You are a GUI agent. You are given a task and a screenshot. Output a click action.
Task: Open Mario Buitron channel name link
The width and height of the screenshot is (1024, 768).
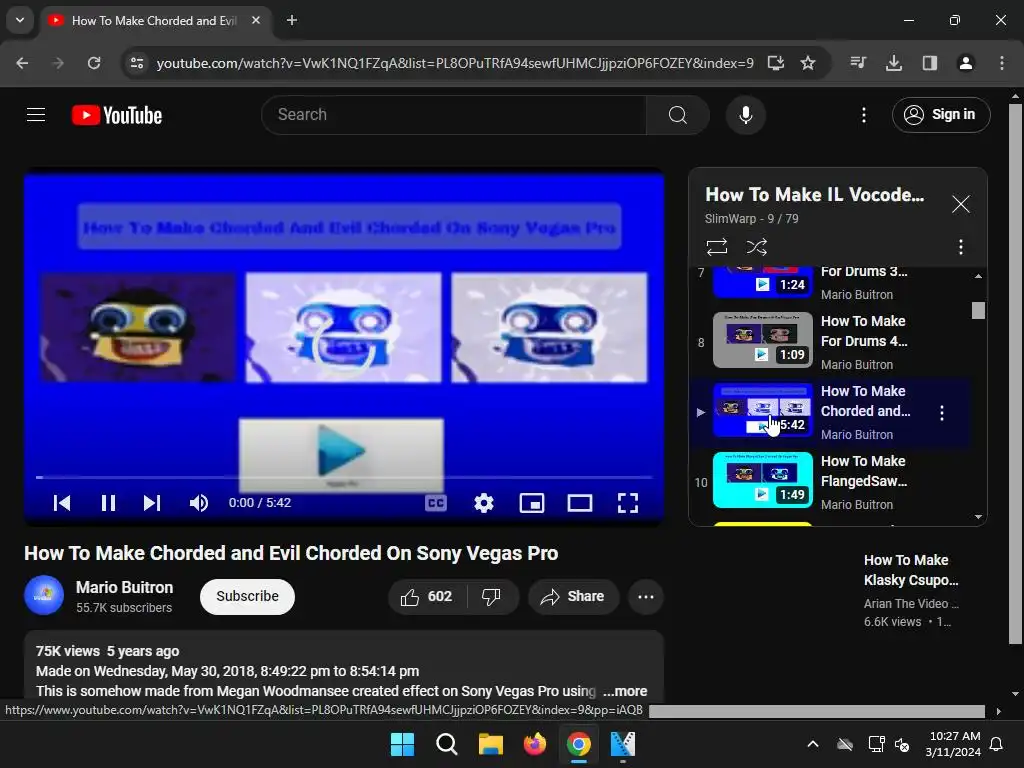coord(124,587)
